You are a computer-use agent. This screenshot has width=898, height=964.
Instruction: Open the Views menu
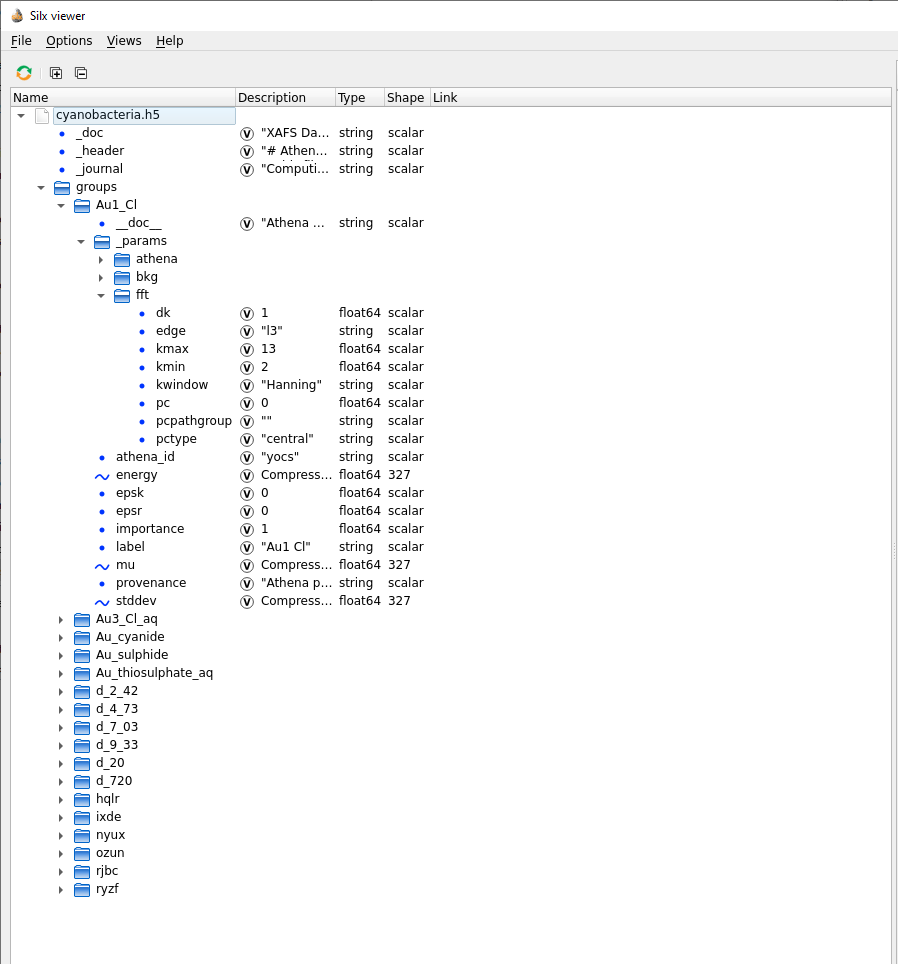click(x=123, y=41)
